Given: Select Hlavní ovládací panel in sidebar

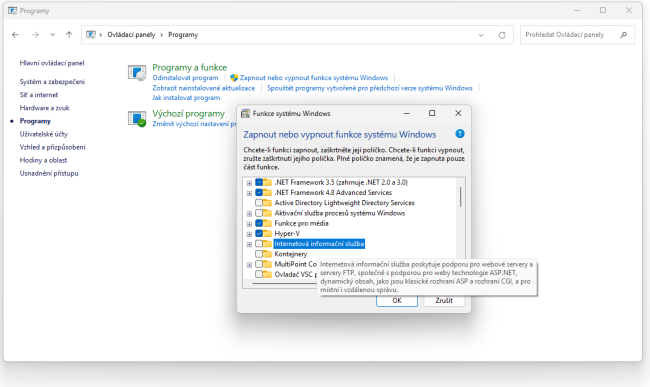Looking at the screenshot, I should coord(52,63).
